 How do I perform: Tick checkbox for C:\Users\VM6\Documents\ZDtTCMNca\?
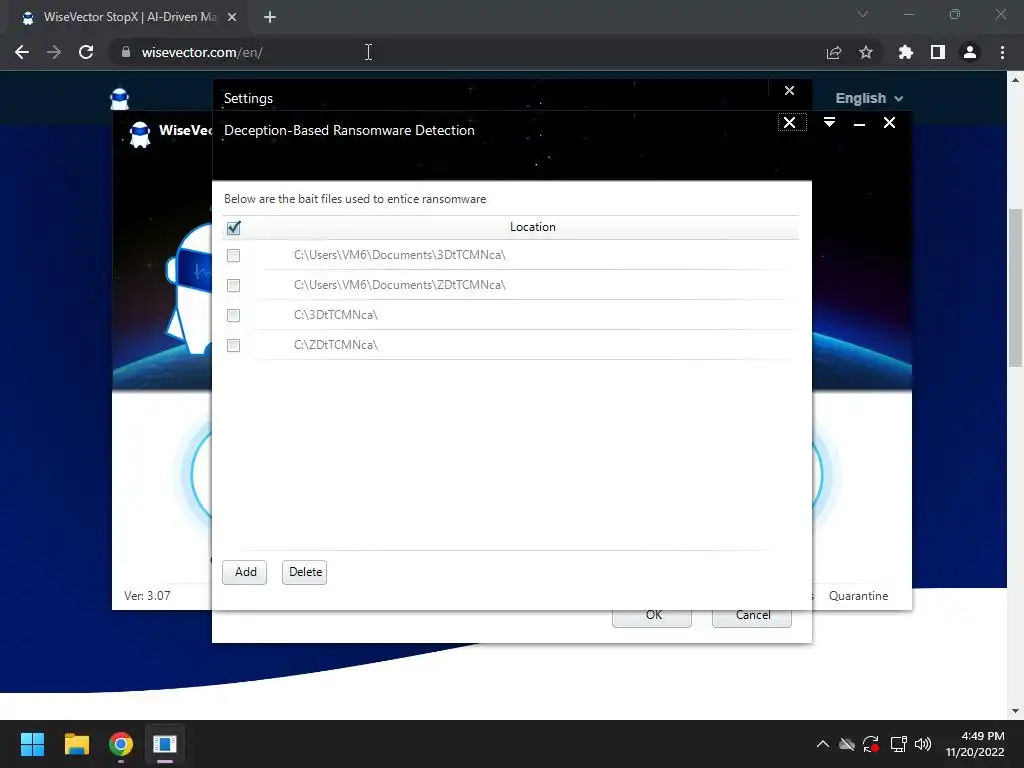(233, 285)
